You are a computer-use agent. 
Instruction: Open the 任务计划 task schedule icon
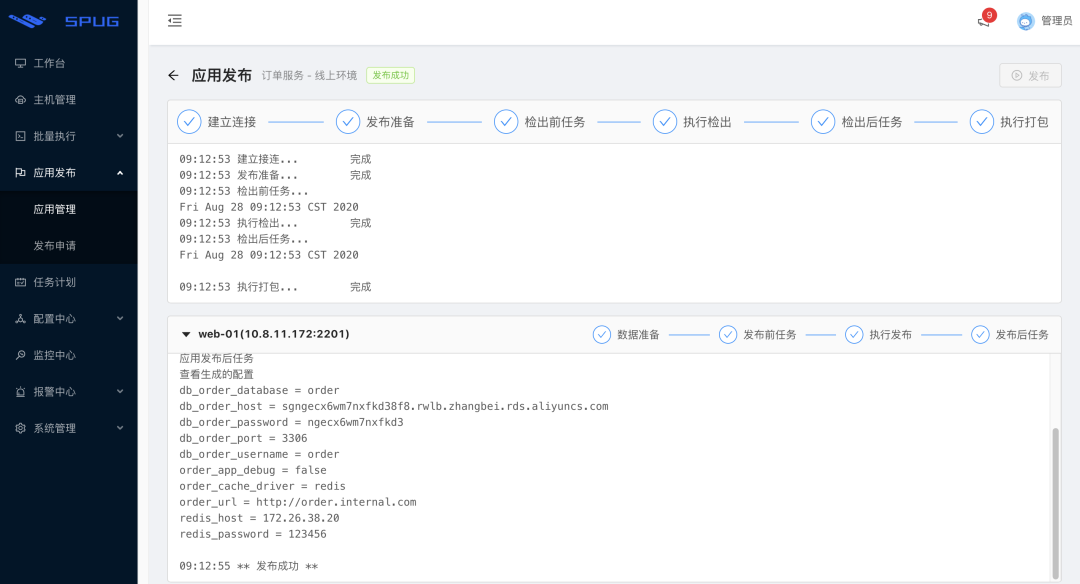click(23, 281)
